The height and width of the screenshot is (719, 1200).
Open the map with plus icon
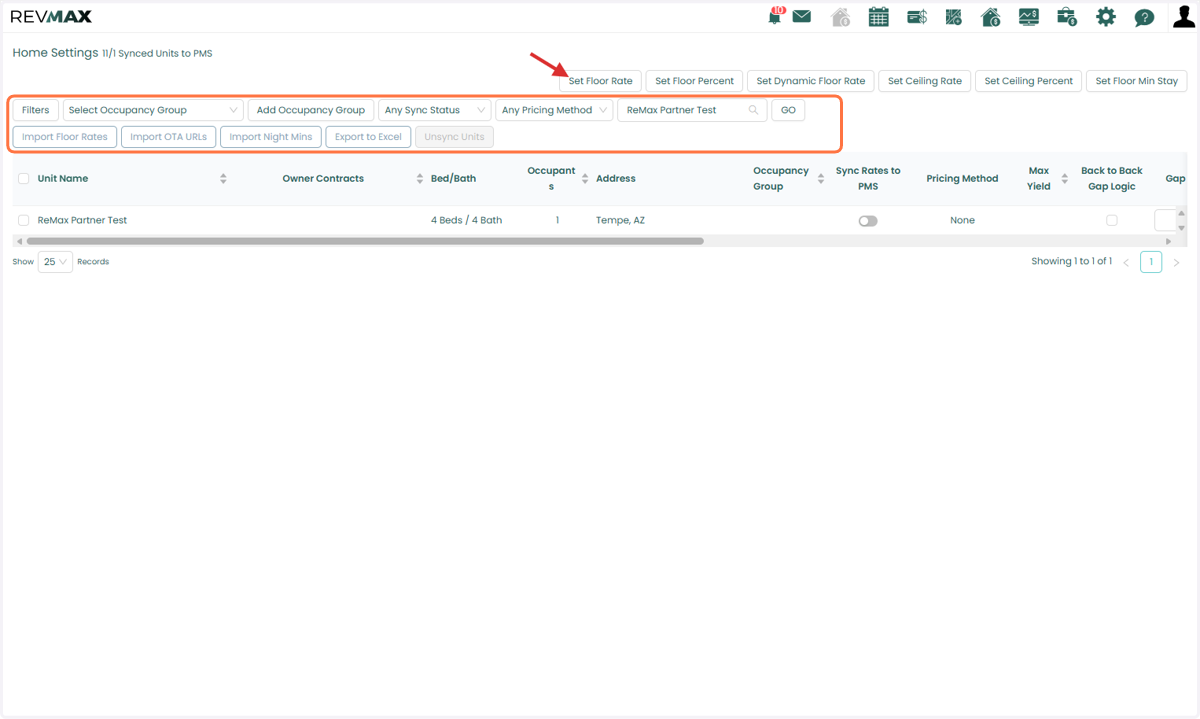point(953,17)
